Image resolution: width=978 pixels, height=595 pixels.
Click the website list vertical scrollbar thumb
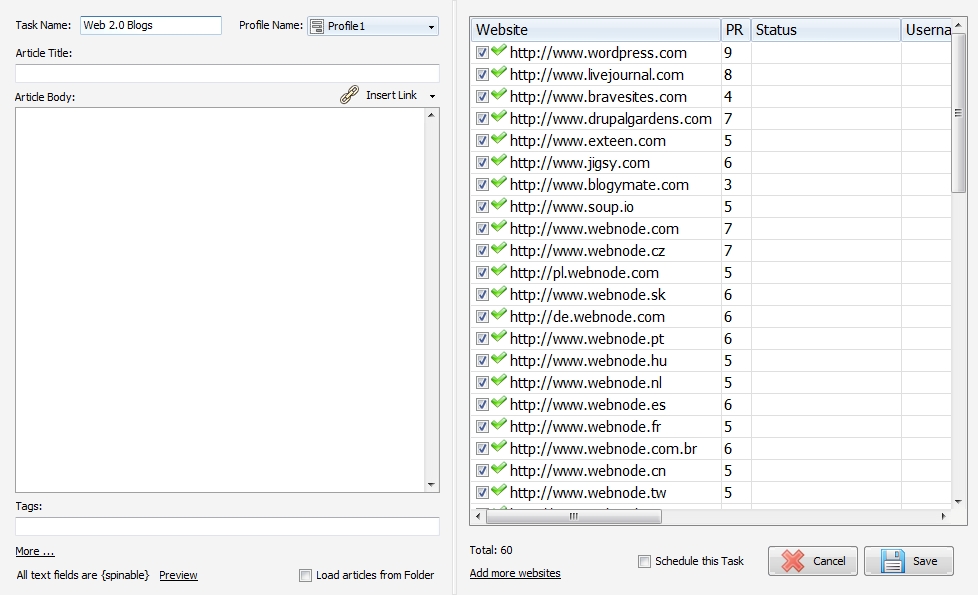coord(959,112)
